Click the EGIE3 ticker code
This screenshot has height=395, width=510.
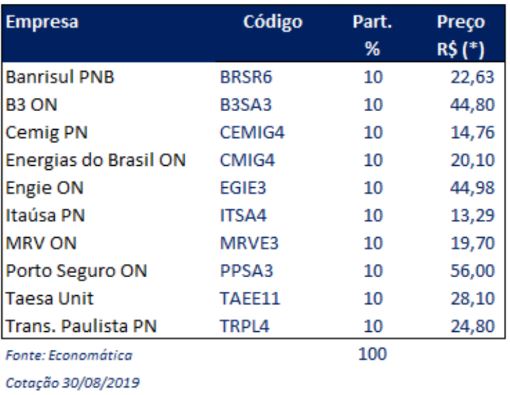(x=243, y=188)
